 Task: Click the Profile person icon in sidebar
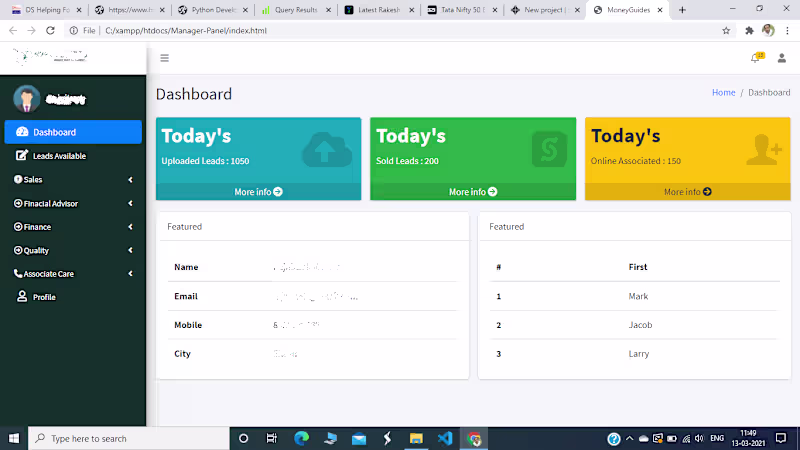(x=22, y=296)
